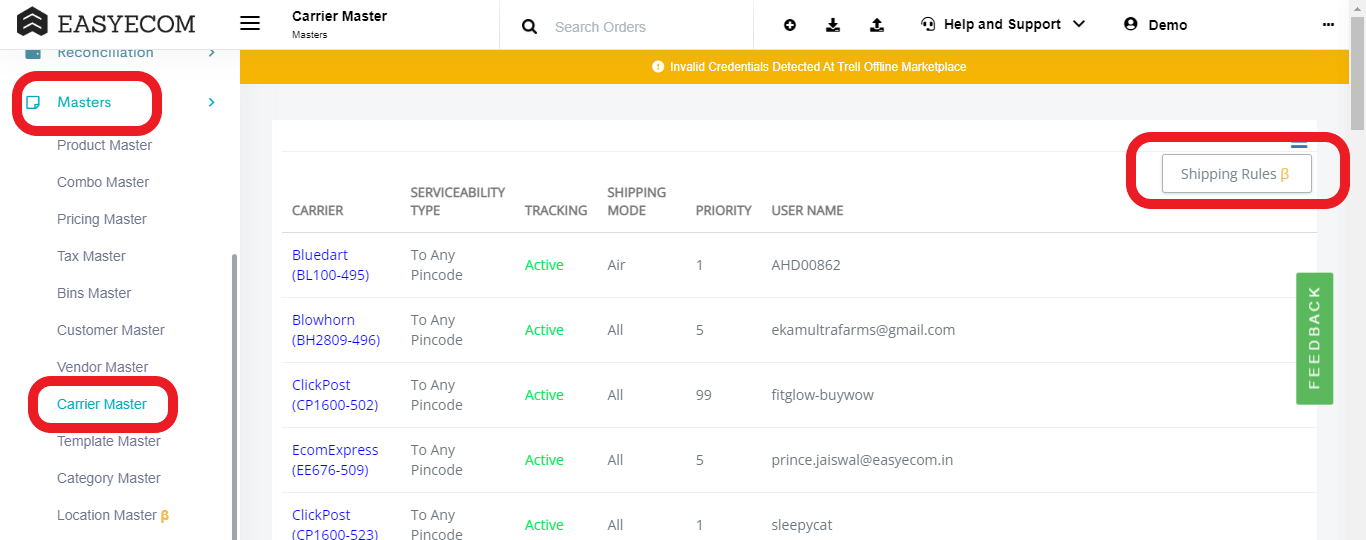Click the CARRIER column header
Image resolution: width=1366 pixels, height=540 pixels.
coord(318,211)
